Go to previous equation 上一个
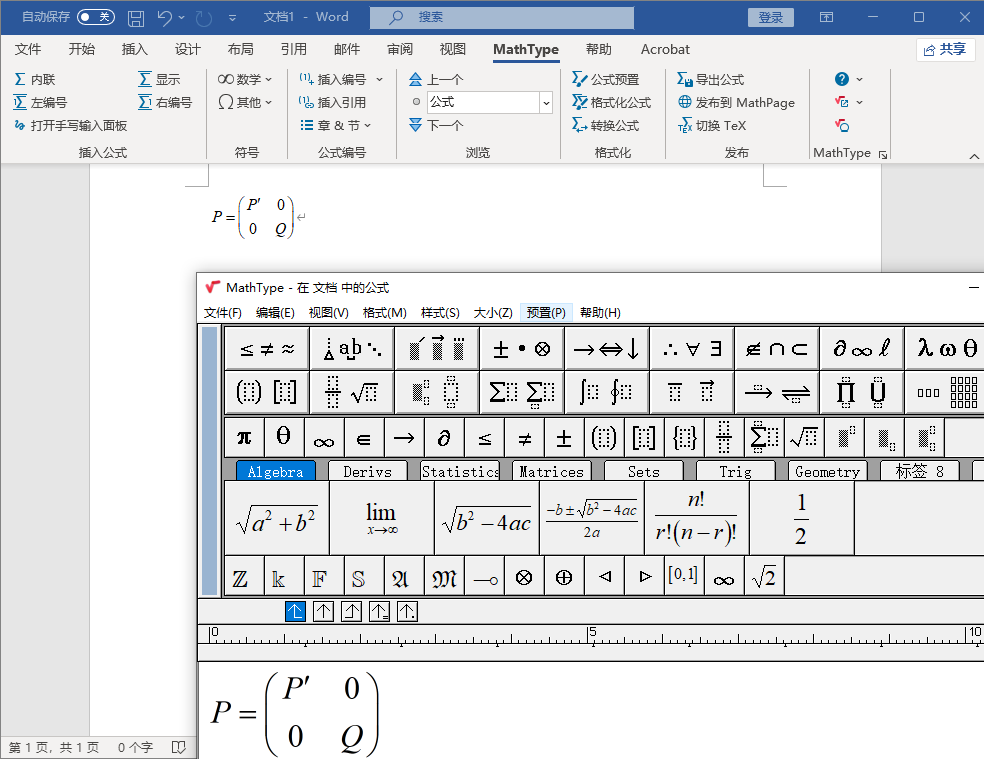Image resolution: width=984 pixels, height=759 pixels. tap(436, 79)
